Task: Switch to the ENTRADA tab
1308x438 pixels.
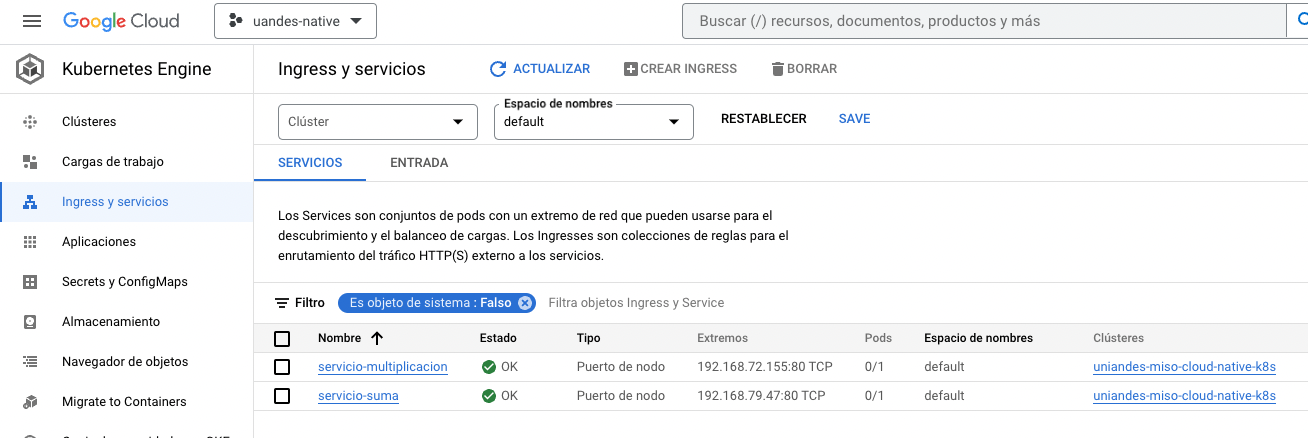Action: coord(419,163)
